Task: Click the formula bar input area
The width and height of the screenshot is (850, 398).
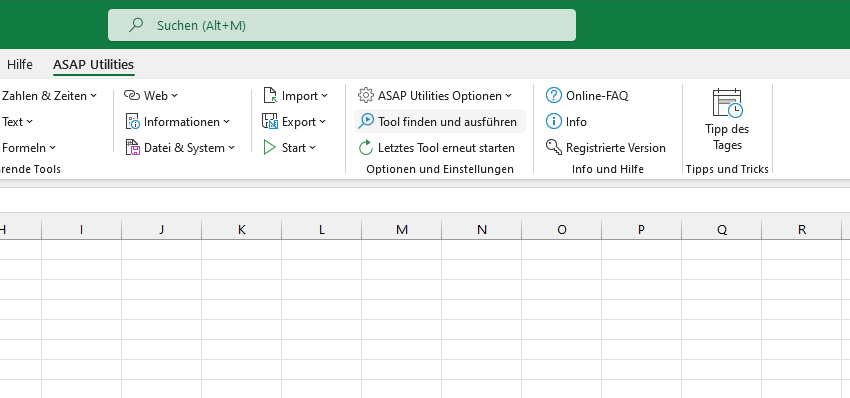Action: click(425, 200)
